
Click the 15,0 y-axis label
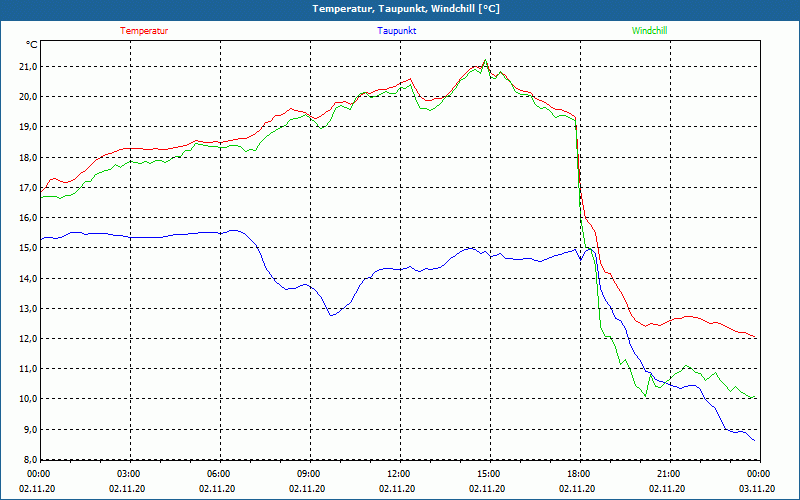[x=28, y=248]
